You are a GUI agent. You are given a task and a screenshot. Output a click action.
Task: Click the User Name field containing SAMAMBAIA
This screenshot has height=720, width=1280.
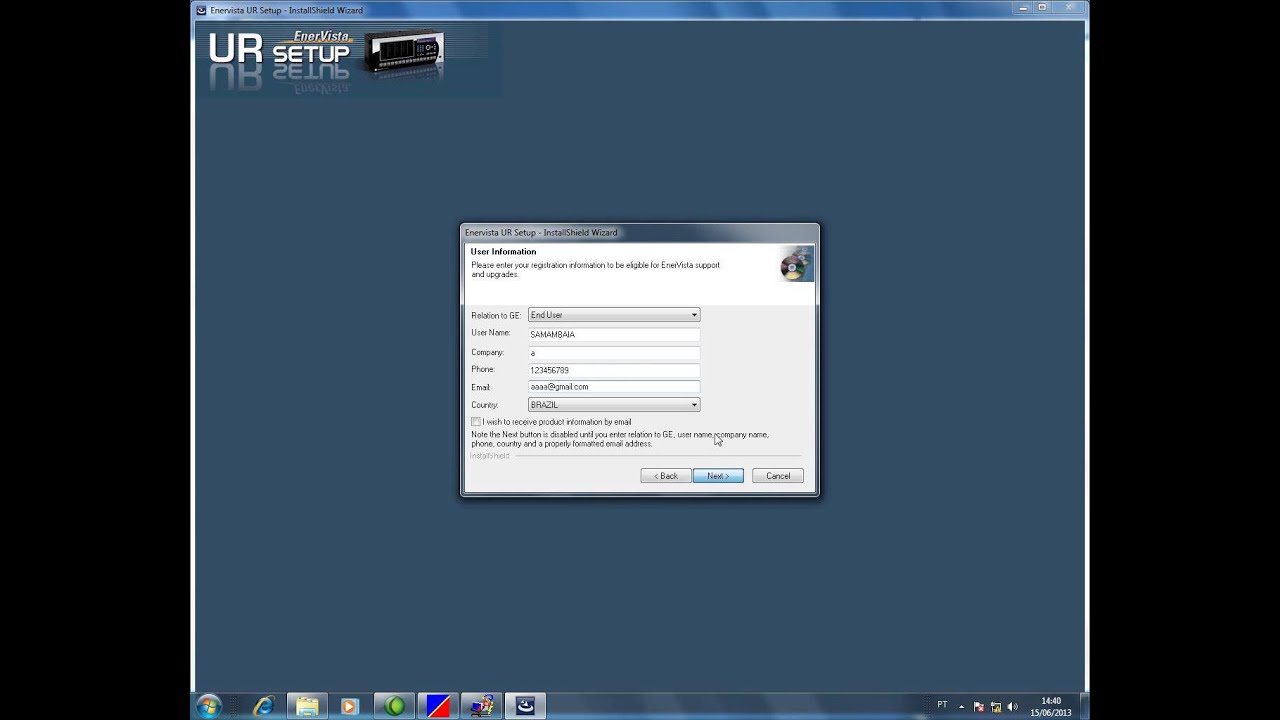tap(614, 334)
